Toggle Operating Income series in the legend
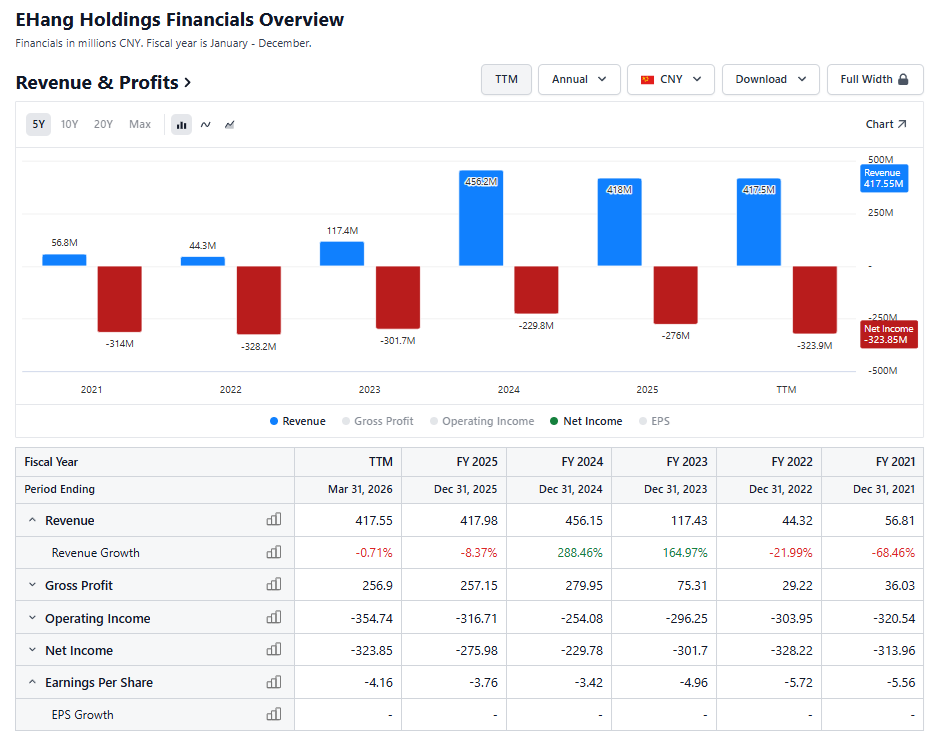The height and width of the screenshot is (748, 941). coord(482,421)
